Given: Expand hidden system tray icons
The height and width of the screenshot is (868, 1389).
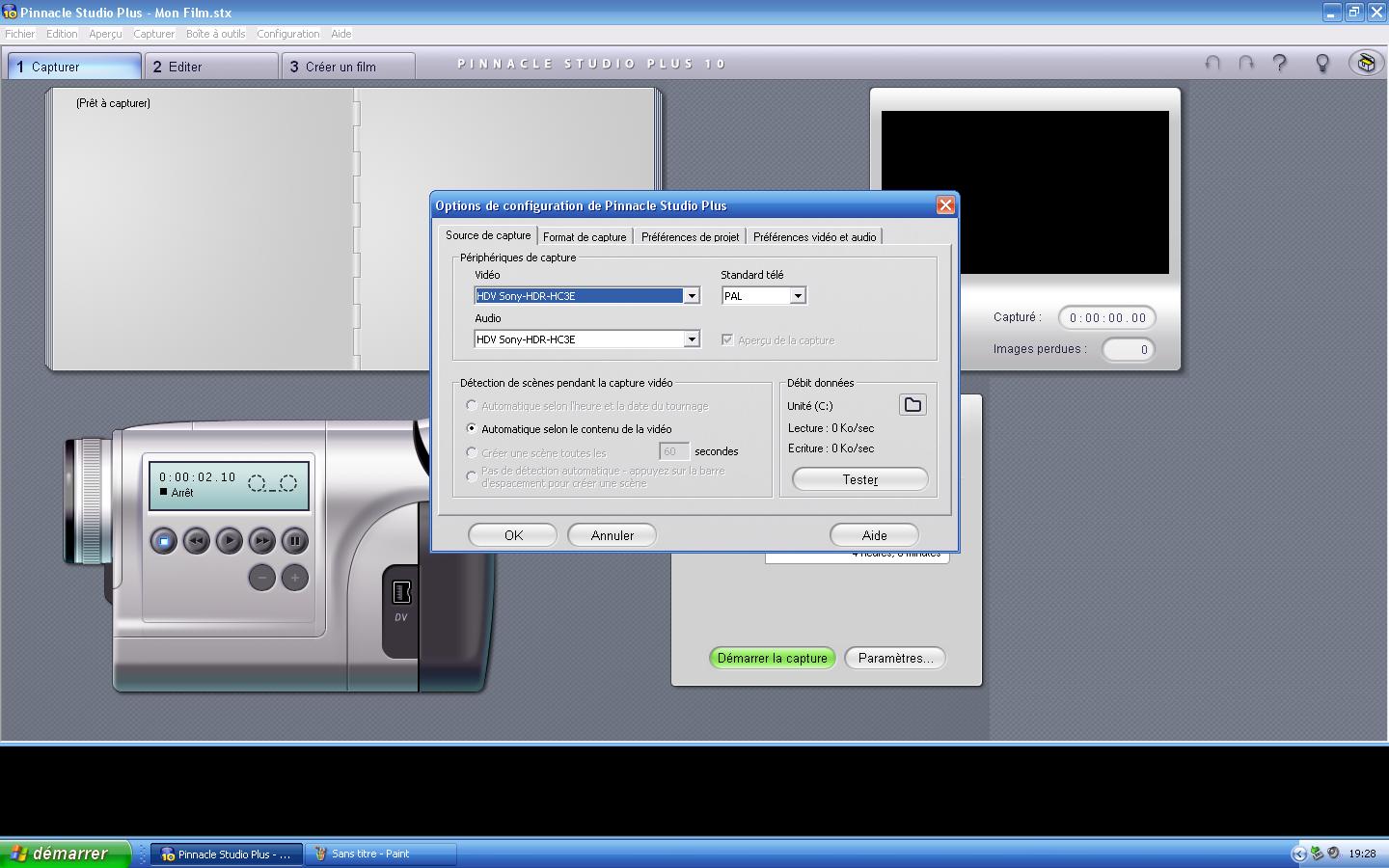Looking at the screenshot, I should point(1298,854).
